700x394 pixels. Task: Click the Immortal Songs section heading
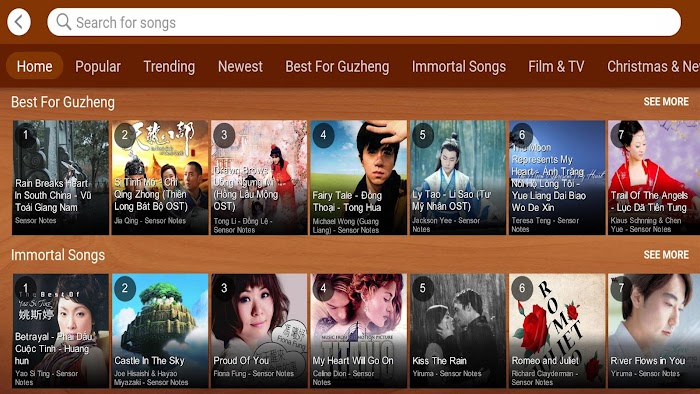click(58, 255)
